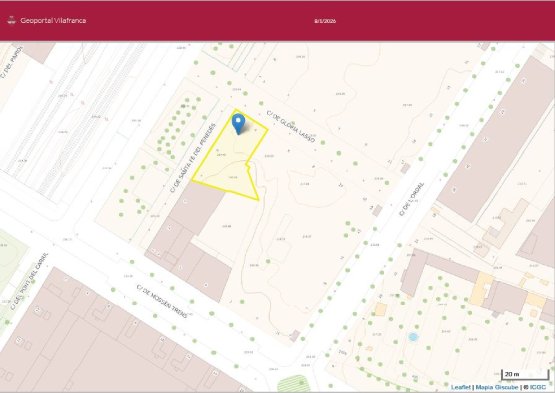
Task: Select the blue location marker pin
Action: tap(238, 124)
